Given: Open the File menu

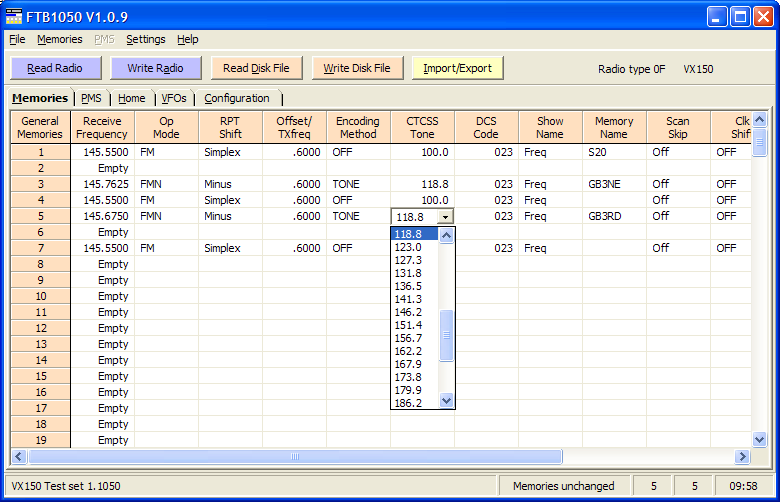Looking at the screenshot, I should tap(17, 39).
